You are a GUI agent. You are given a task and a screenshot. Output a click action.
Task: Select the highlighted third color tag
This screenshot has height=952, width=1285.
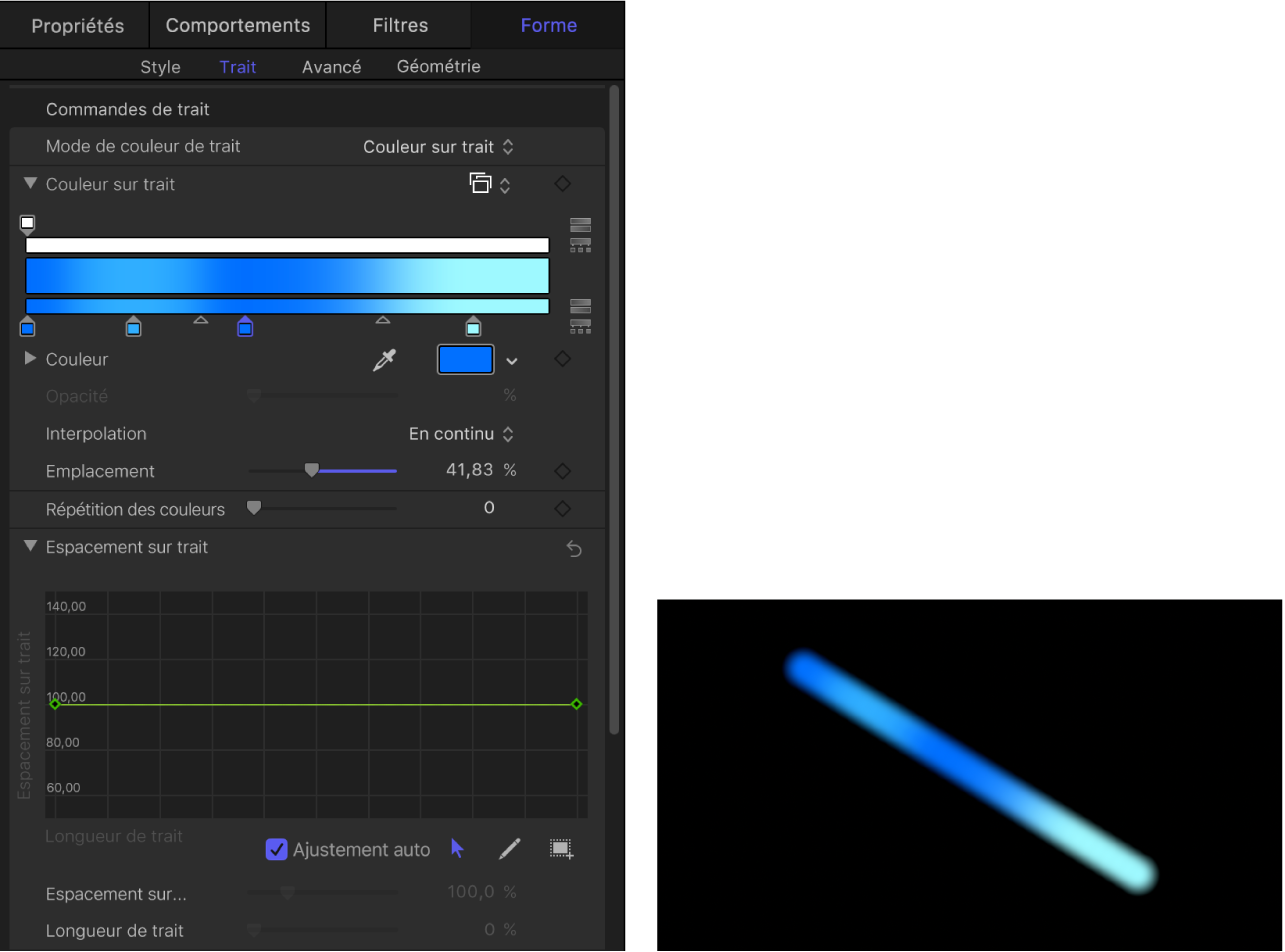click(x=245, y=326)
